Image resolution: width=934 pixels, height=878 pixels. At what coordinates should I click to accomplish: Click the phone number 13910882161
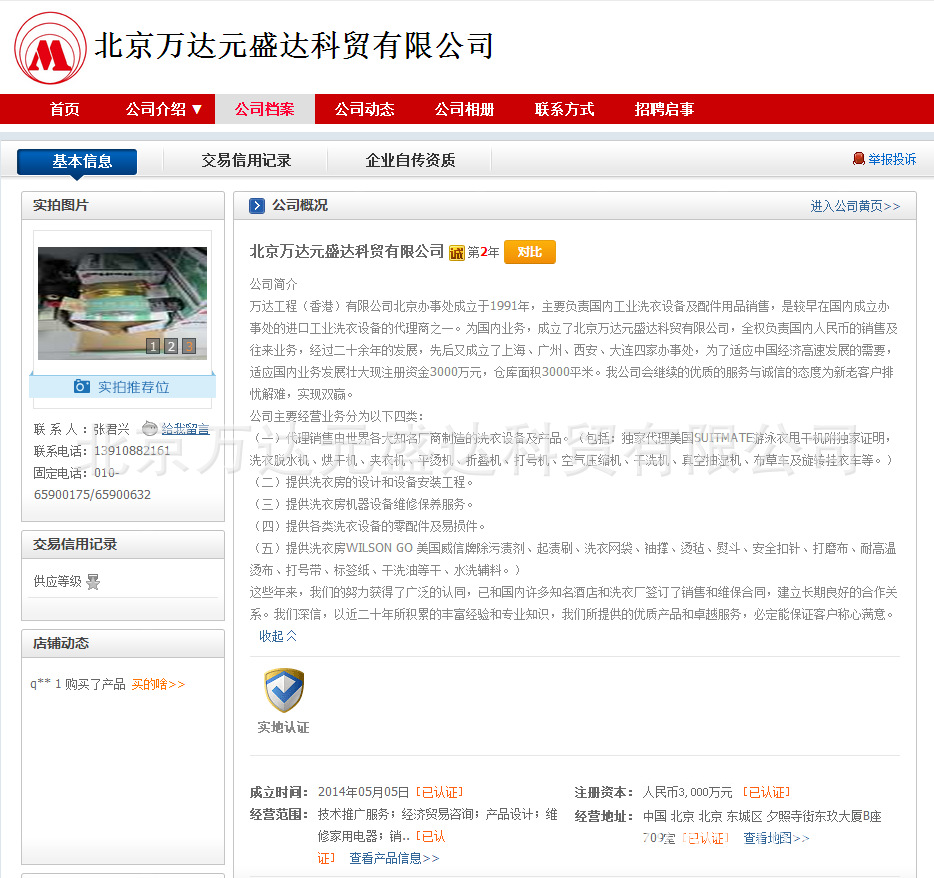click(x=132, y=451)
